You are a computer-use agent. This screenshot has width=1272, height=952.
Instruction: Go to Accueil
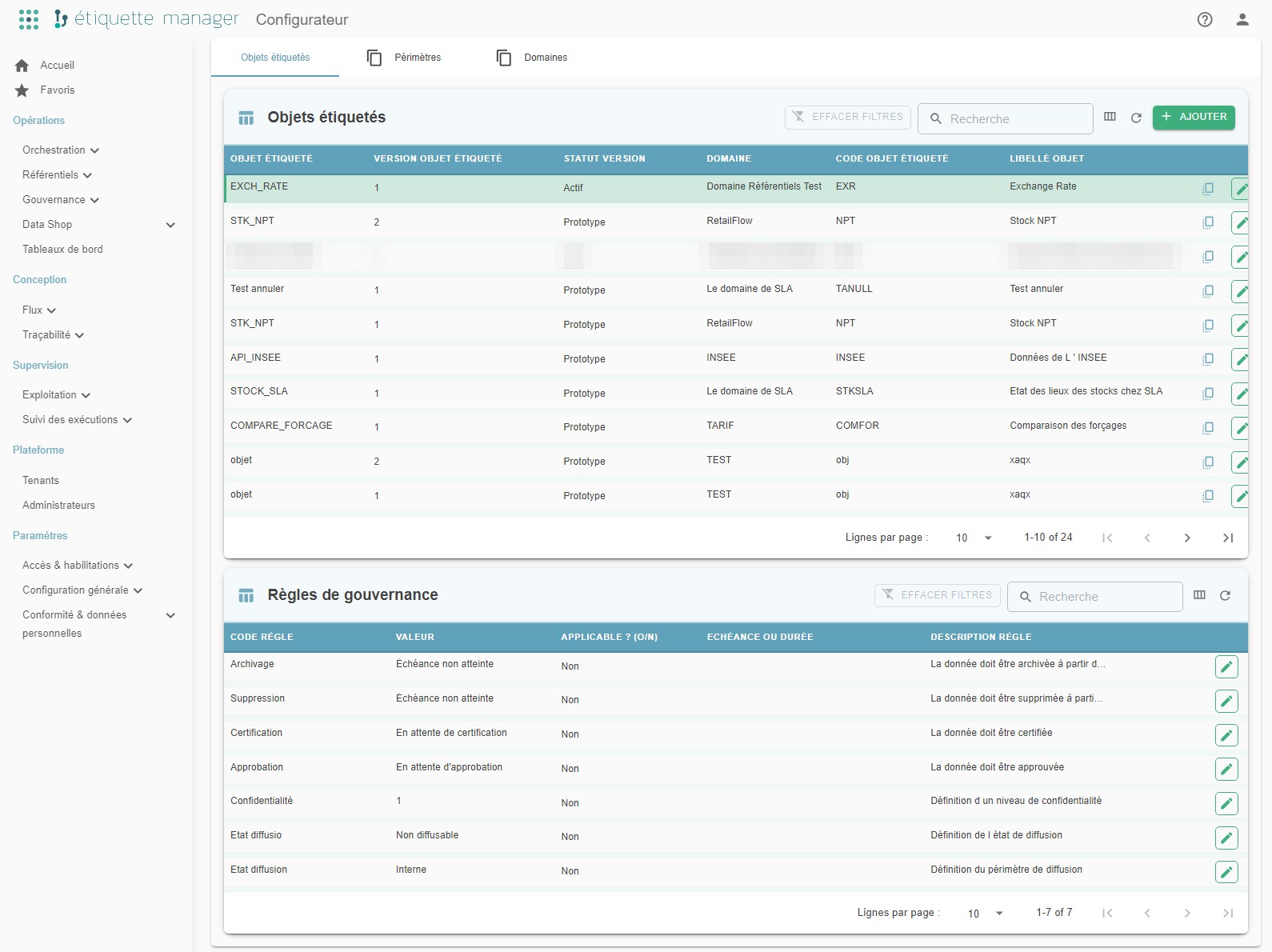[x=58, y=66]
